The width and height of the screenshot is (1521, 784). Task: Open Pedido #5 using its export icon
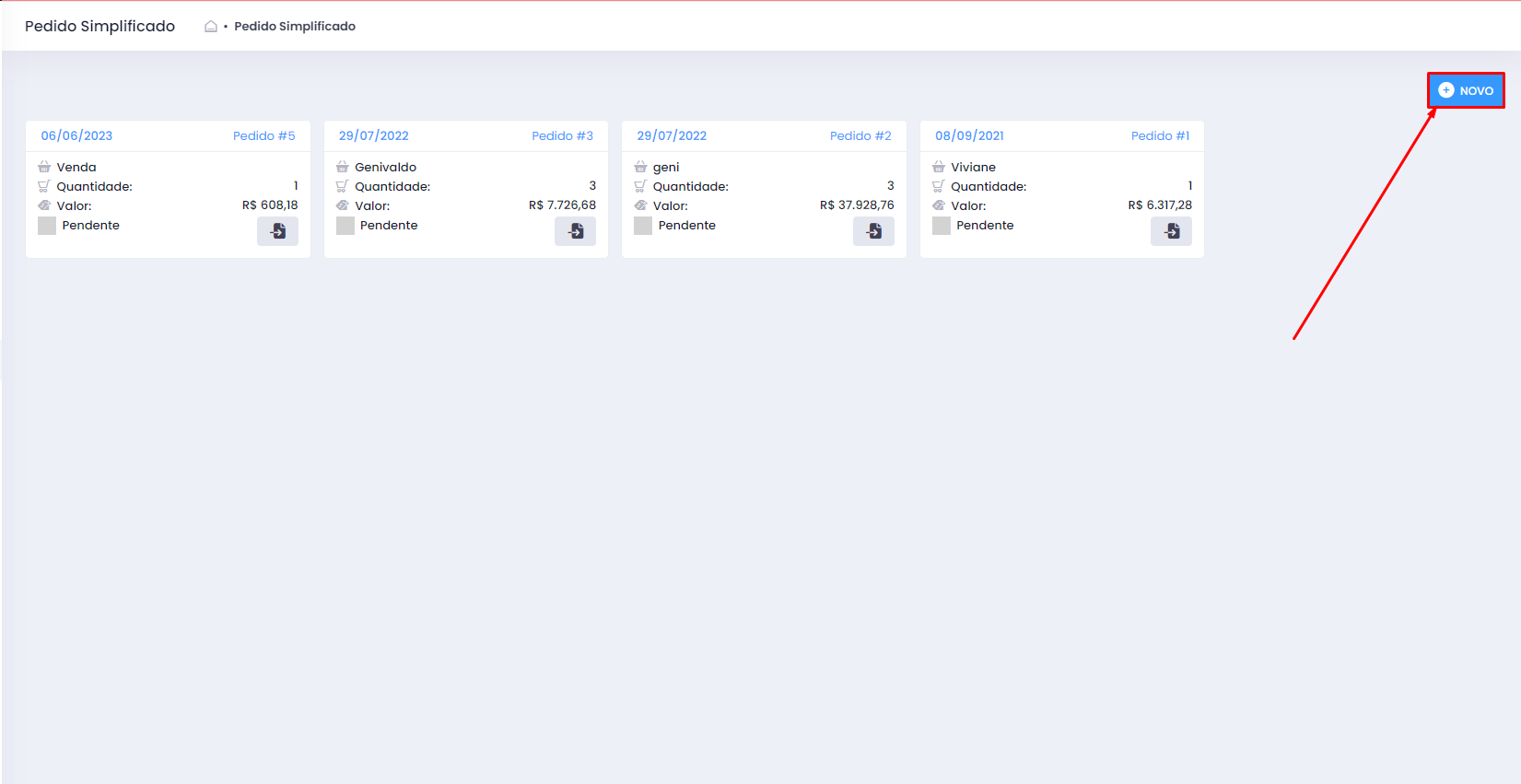pos(277,231)
